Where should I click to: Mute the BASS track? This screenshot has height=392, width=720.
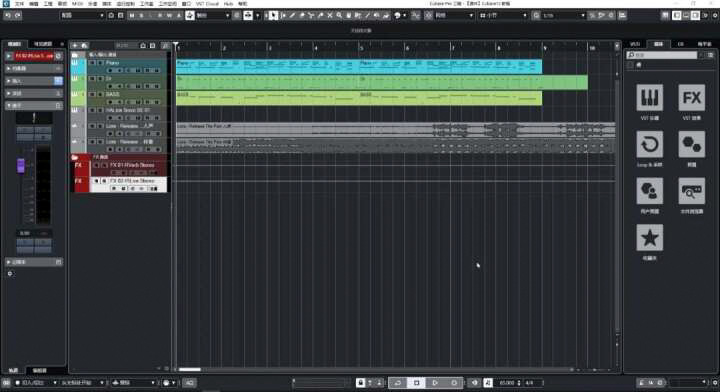coord(92,94)
